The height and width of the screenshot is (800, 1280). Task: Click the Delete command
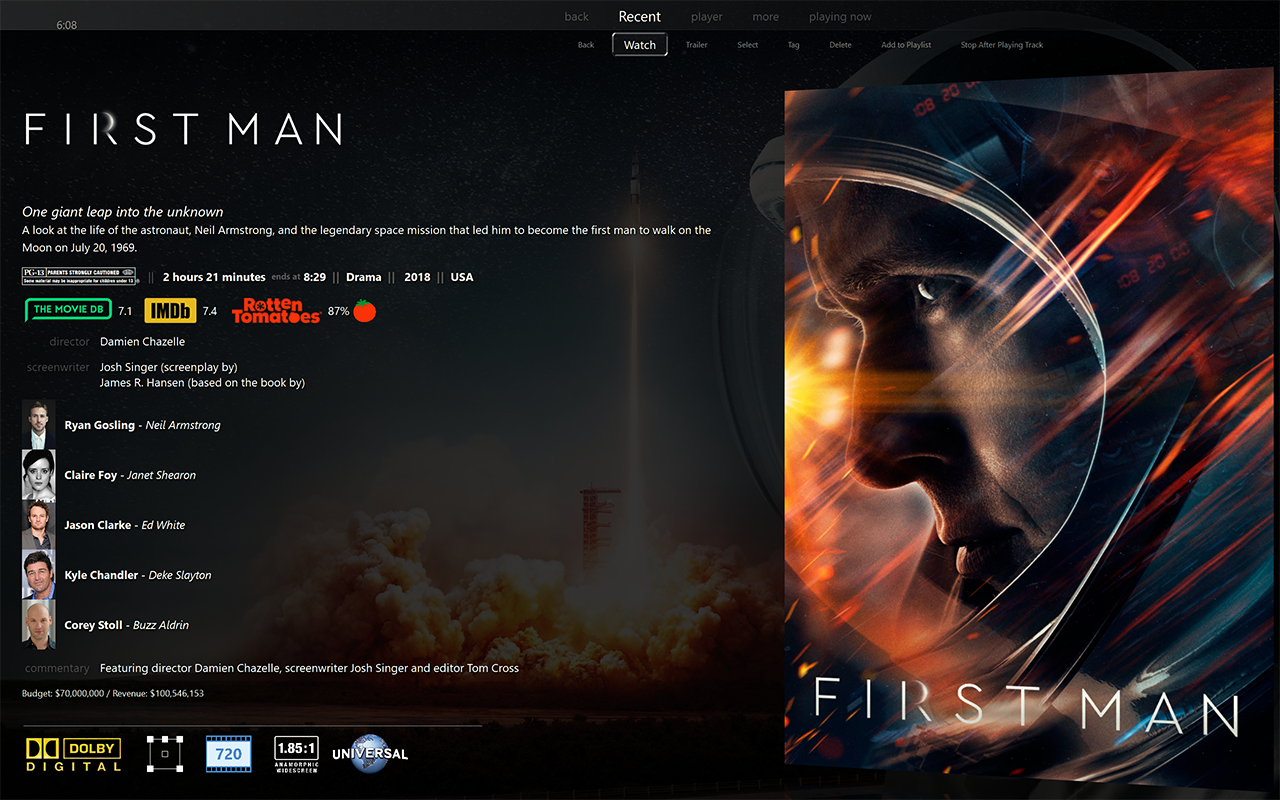[x=841, y=45]
